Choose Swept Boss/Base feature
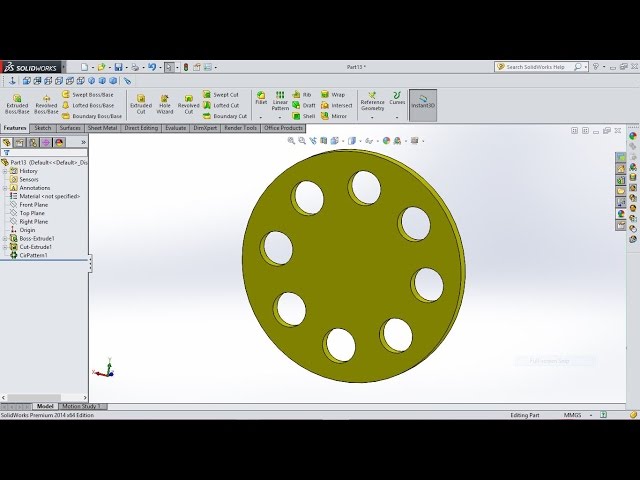640x480 pixels. pyautogui.click(x=87, y=94)
